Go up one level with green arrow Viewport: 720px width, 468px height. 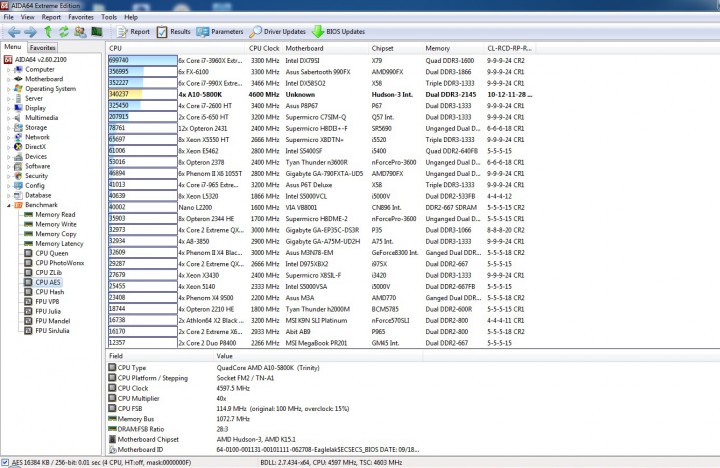click(x=48, y=31)
